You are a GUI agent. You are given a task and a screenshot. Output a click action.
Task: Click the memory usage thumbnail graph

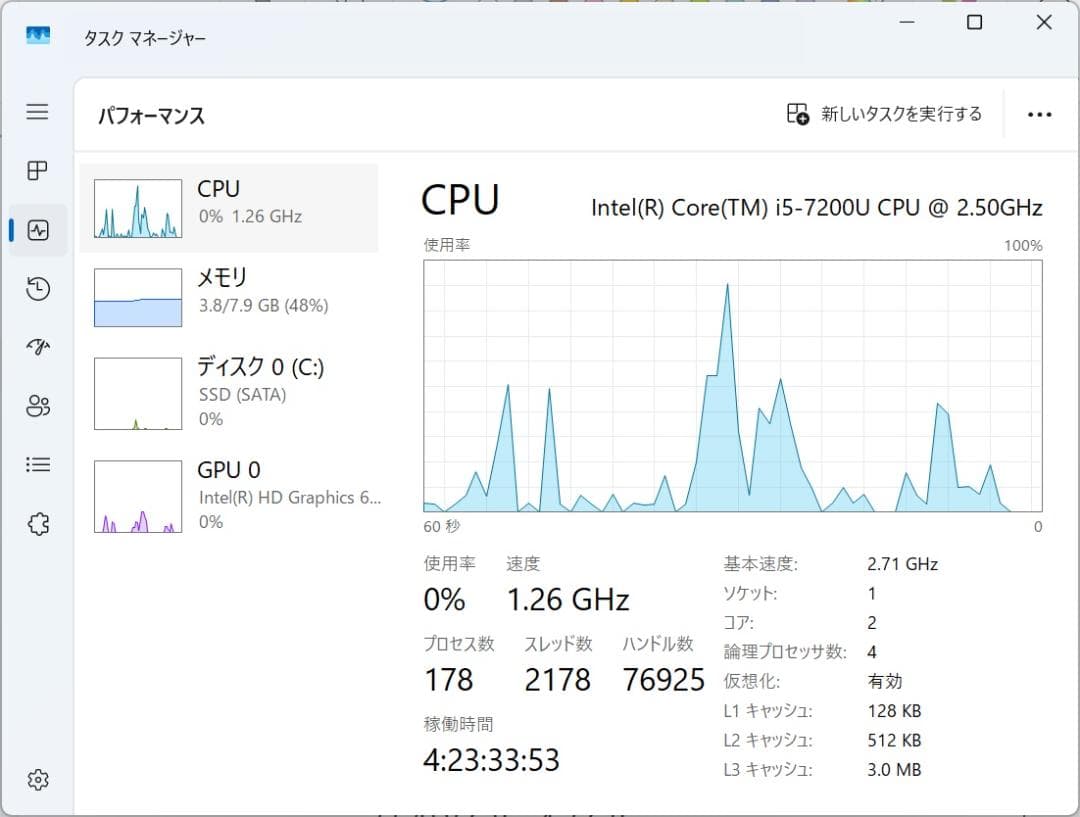[x=136, y=296]
